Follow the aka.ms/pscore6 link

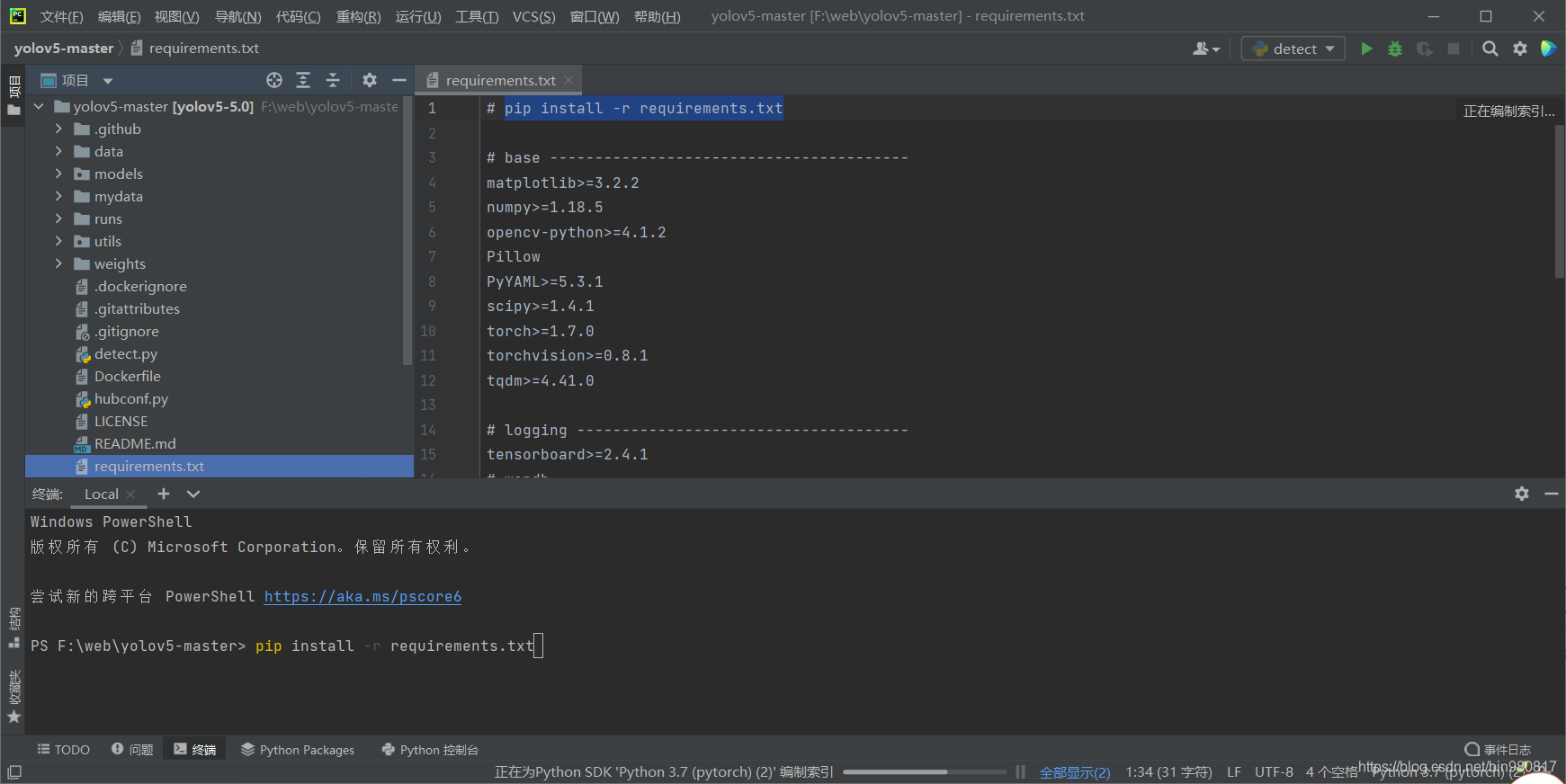[362, 596]
